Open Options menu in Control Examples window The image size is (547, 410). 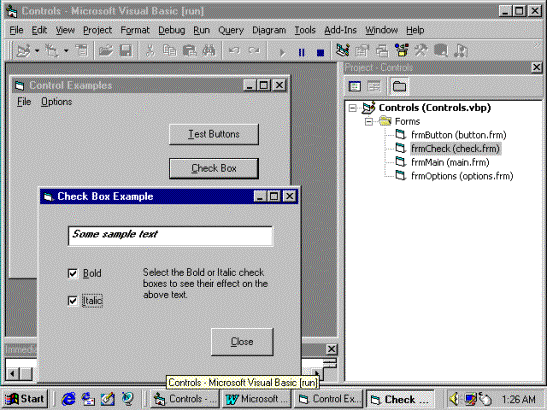[x=57, y=102]
